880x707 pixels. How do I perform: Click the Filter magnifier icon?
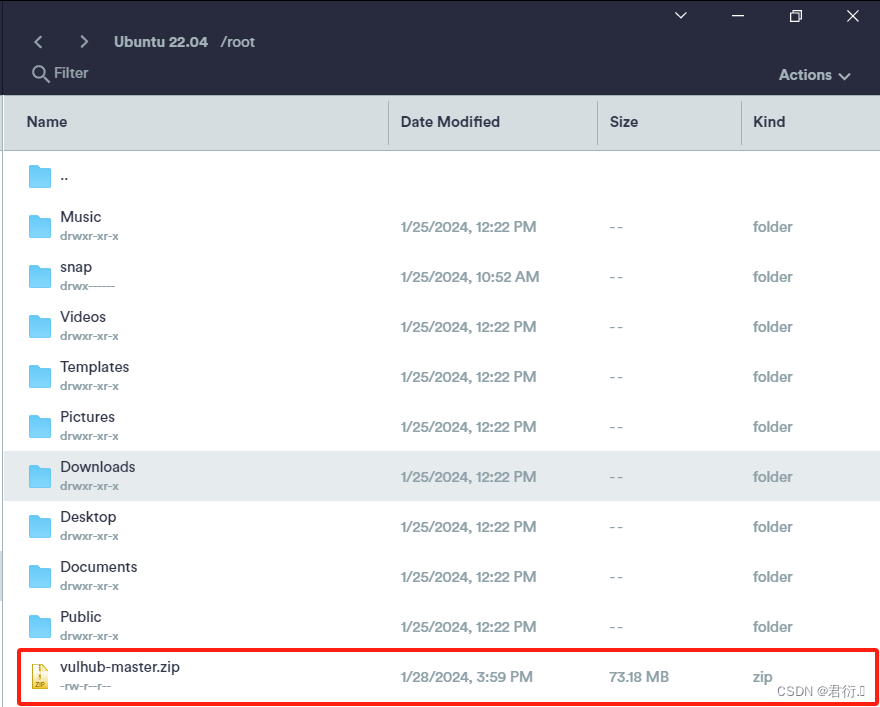point(40,74)
